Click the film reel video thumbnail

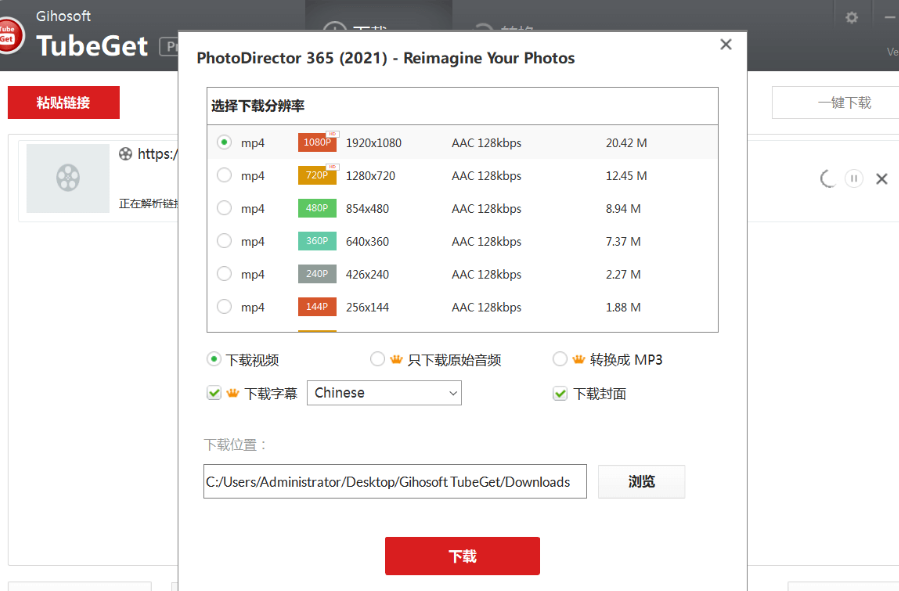[x=68, y=178]
